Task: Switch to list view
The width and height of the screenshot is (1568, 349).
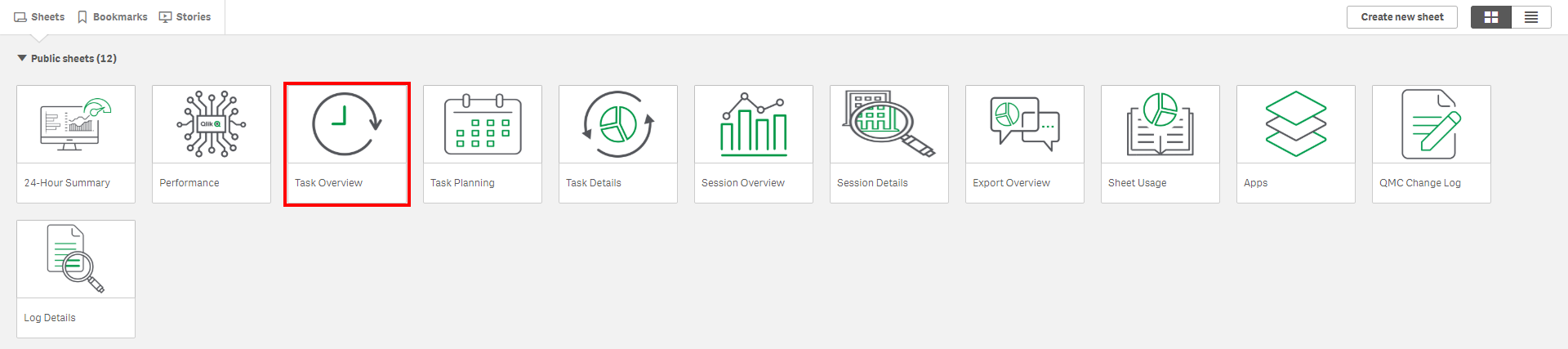Action: 1531,17
